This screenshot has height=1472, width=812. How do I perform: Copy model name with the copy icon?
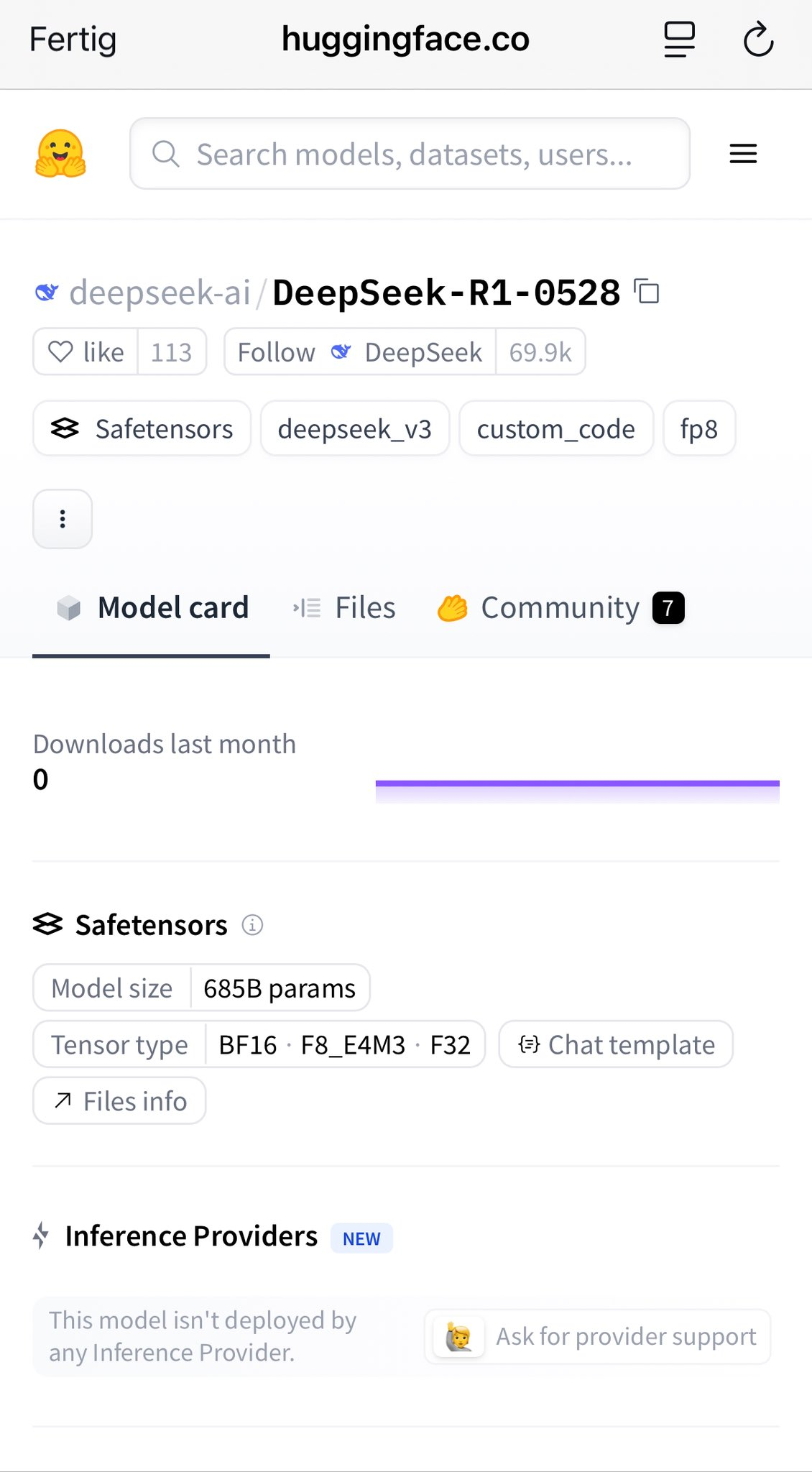click(x=647, y=291)
